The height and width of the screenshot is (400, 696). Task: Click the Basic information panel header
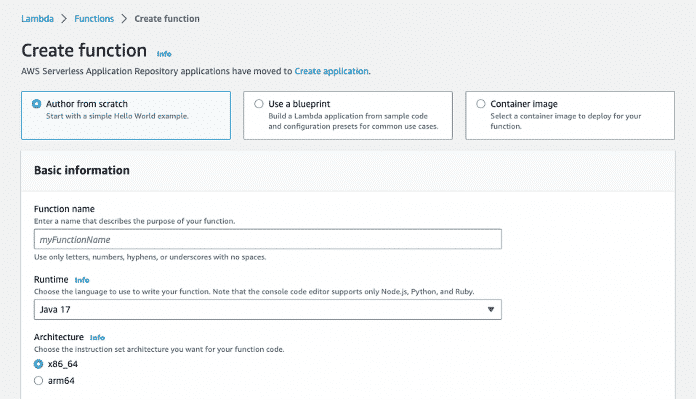tap(81, 171)
